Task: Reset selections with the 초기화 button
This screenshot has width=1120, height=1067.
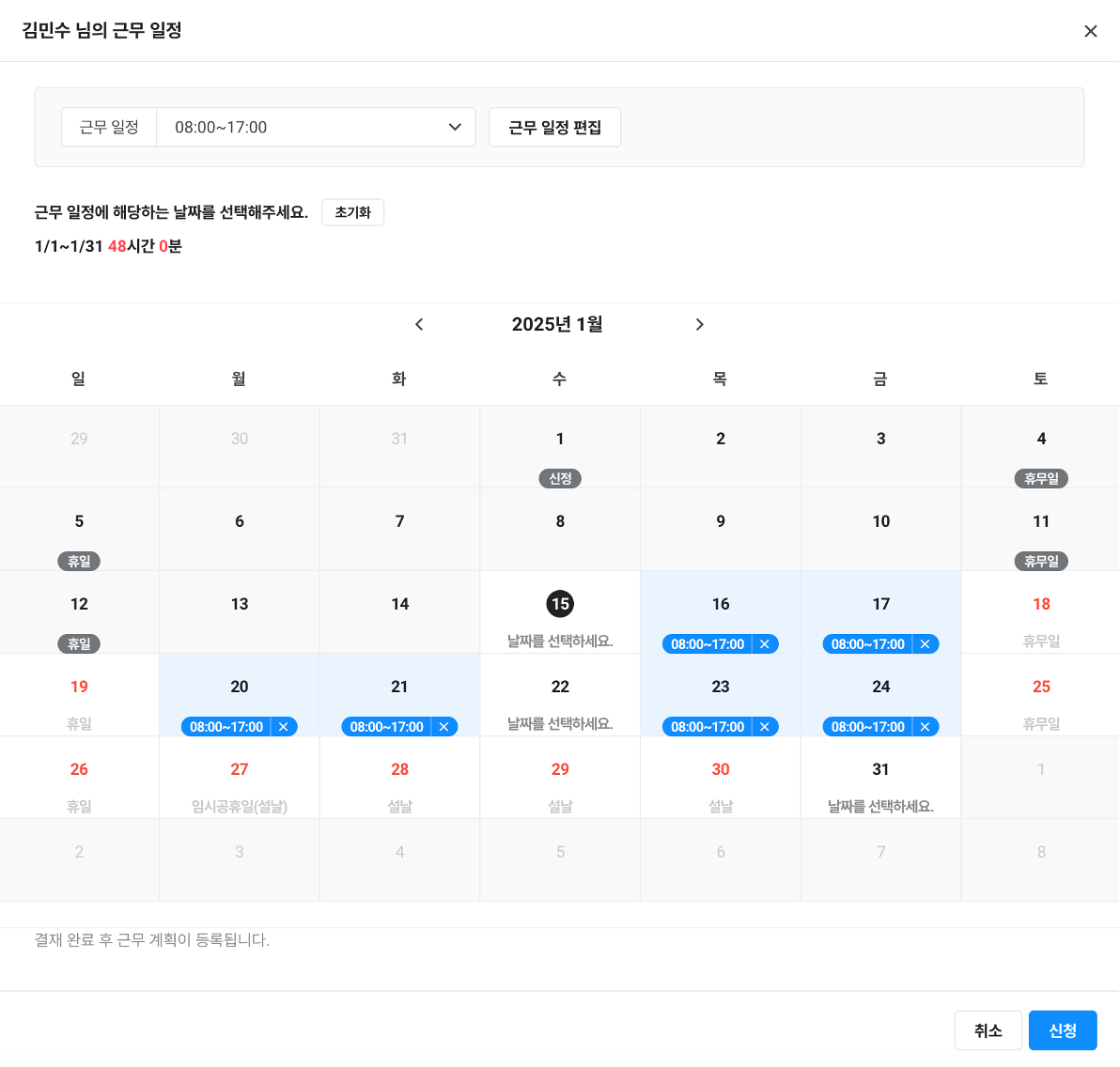Action: [352, 212]
